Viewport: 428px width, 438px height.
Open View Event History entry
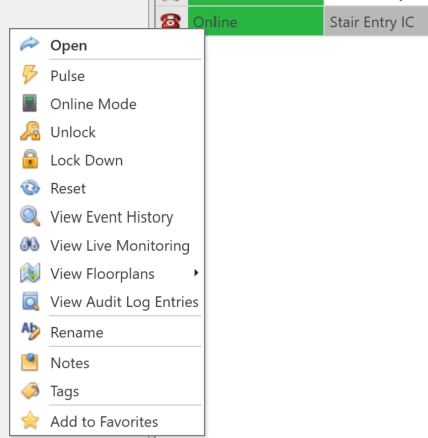click(107, 217)
